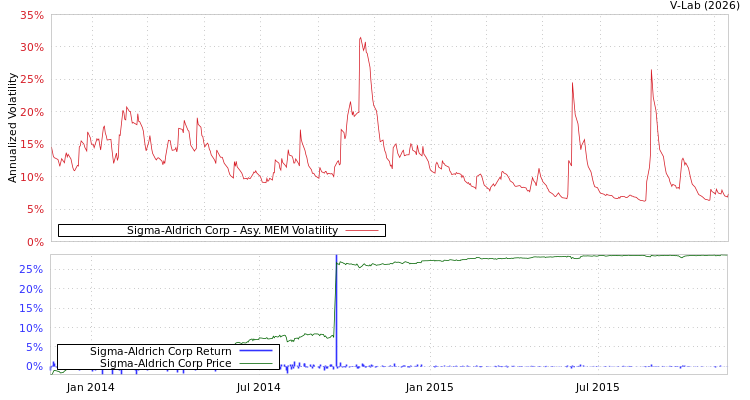Click the 35% label on the volatility axis
This screenshot has width=750, height=400.
(x=32, y=16)
